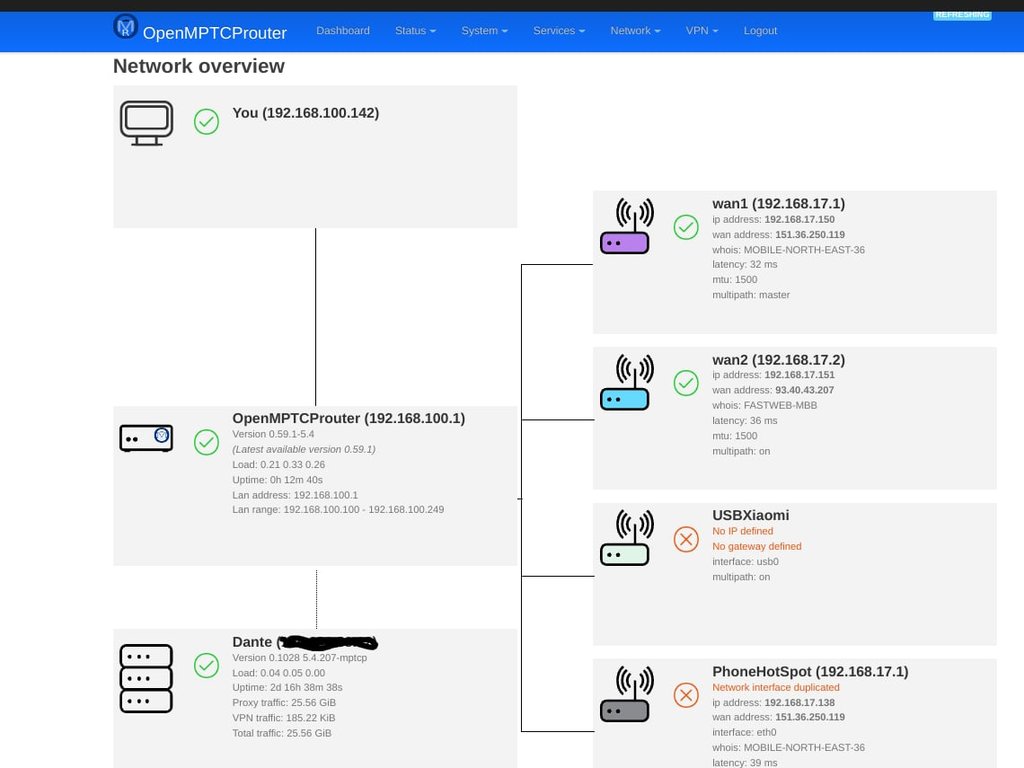Click the Network interface duplicated warning

pyautogui.click(x=776, y=688)
